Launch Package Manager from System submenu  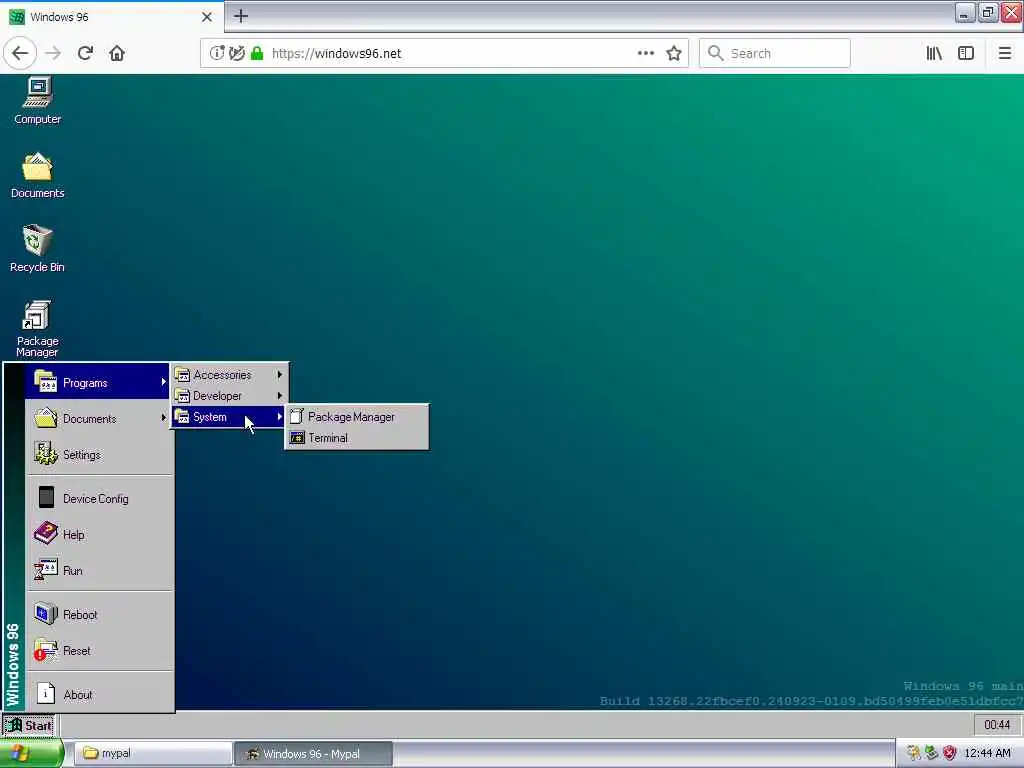357,417
